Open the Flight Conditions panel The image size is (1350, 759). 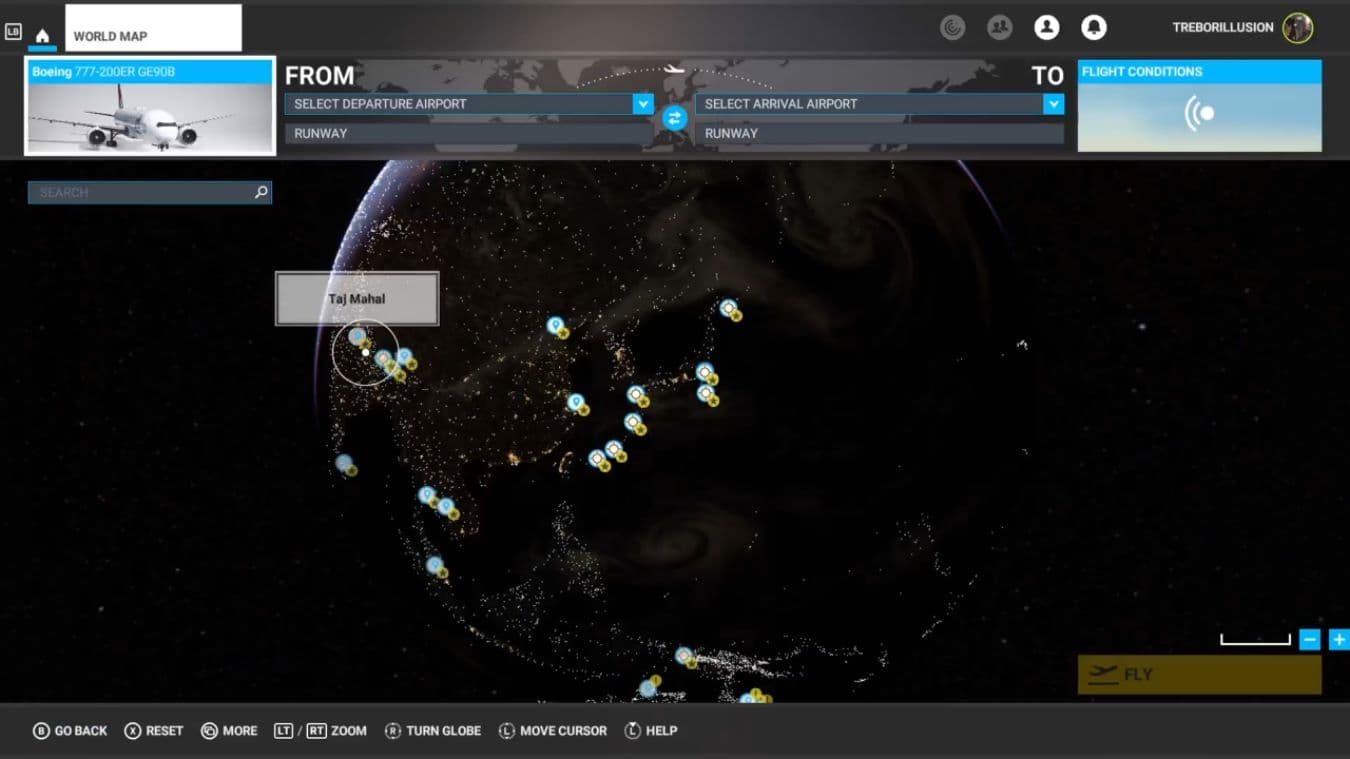coord(1199,106)
